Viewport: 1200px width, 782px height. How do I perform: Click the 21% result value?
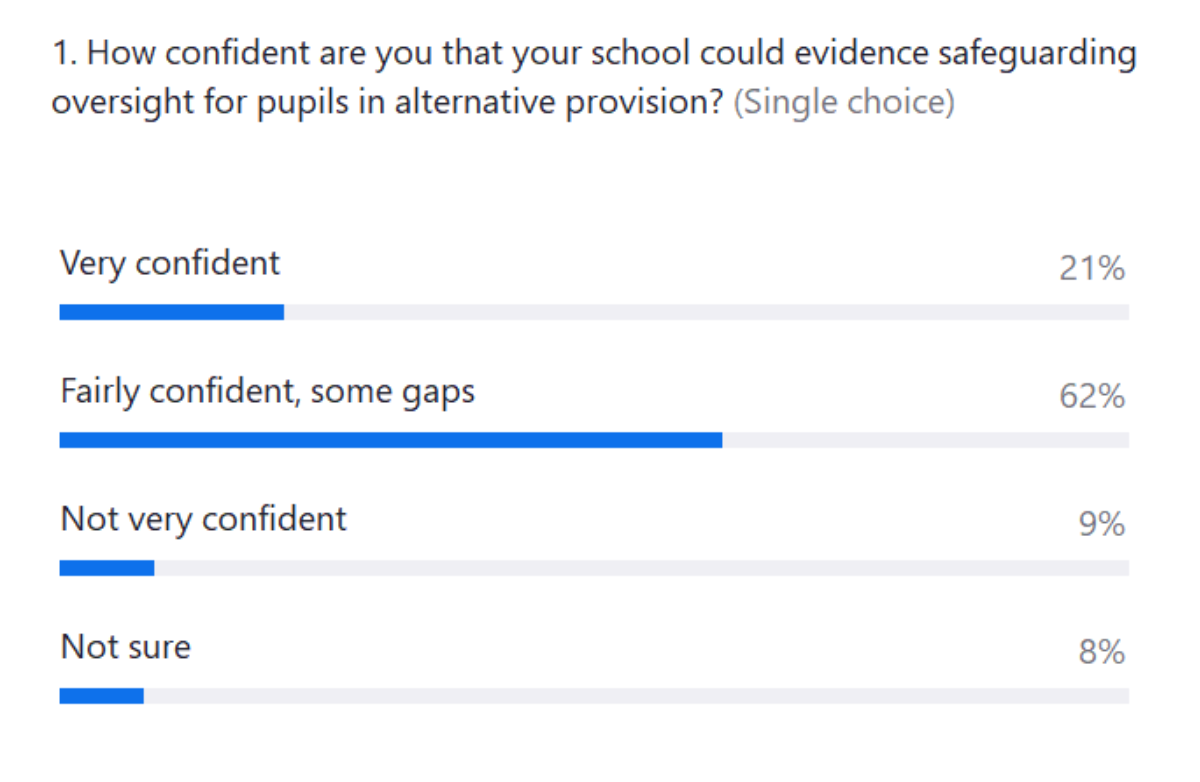coord(1092,269)
